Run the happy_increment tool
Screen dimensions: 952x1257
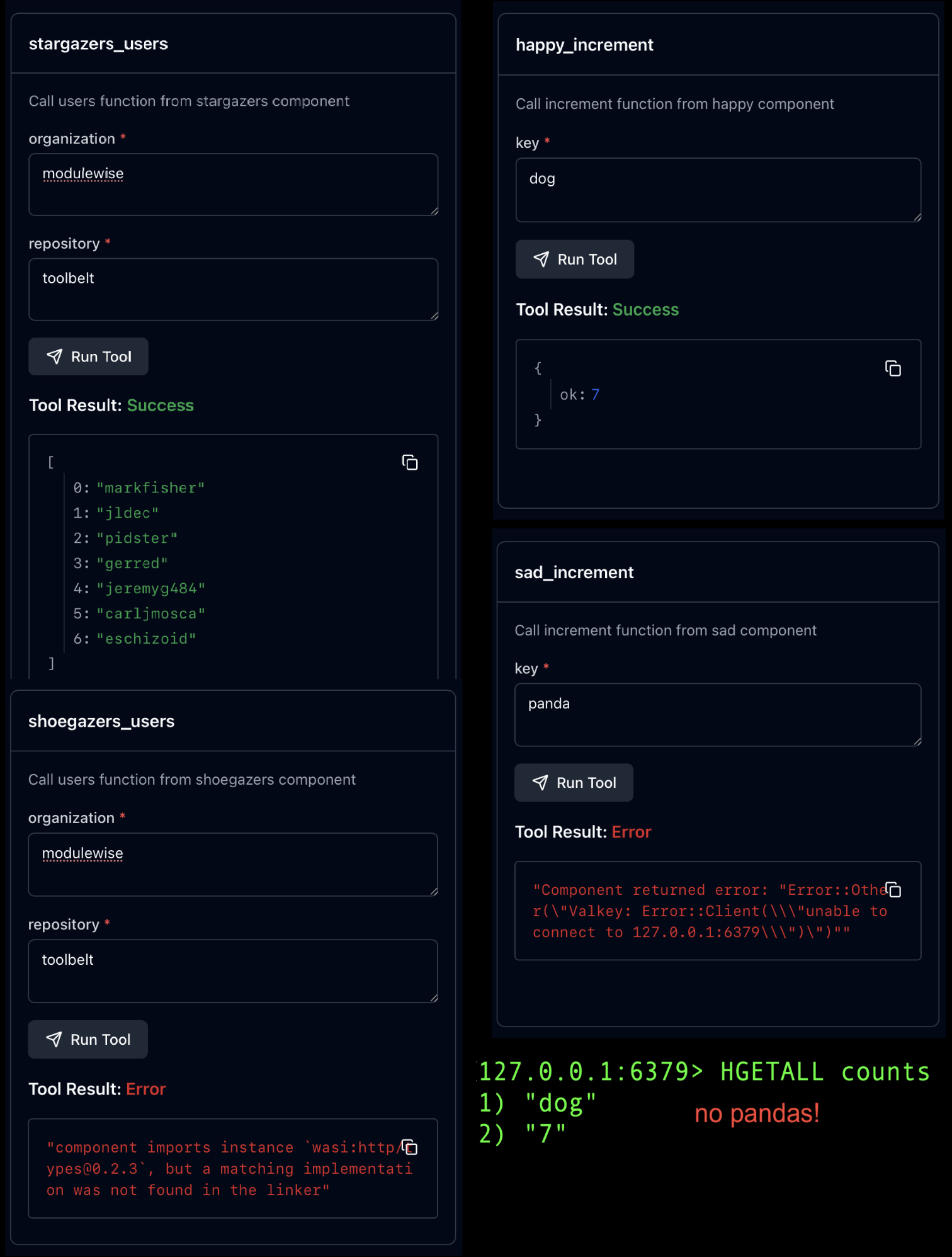tap(574, 259)
